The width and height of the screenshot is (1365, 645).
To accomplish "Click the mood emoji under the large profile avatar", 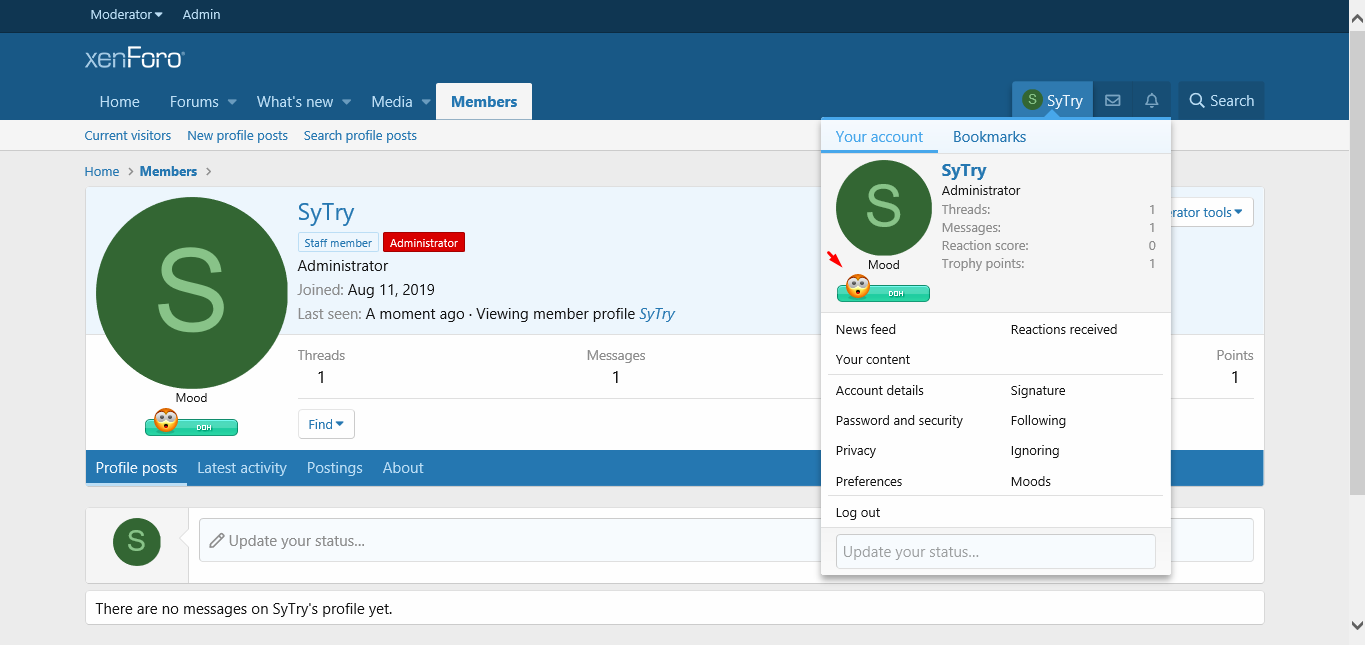I will (x=166, y=421).
